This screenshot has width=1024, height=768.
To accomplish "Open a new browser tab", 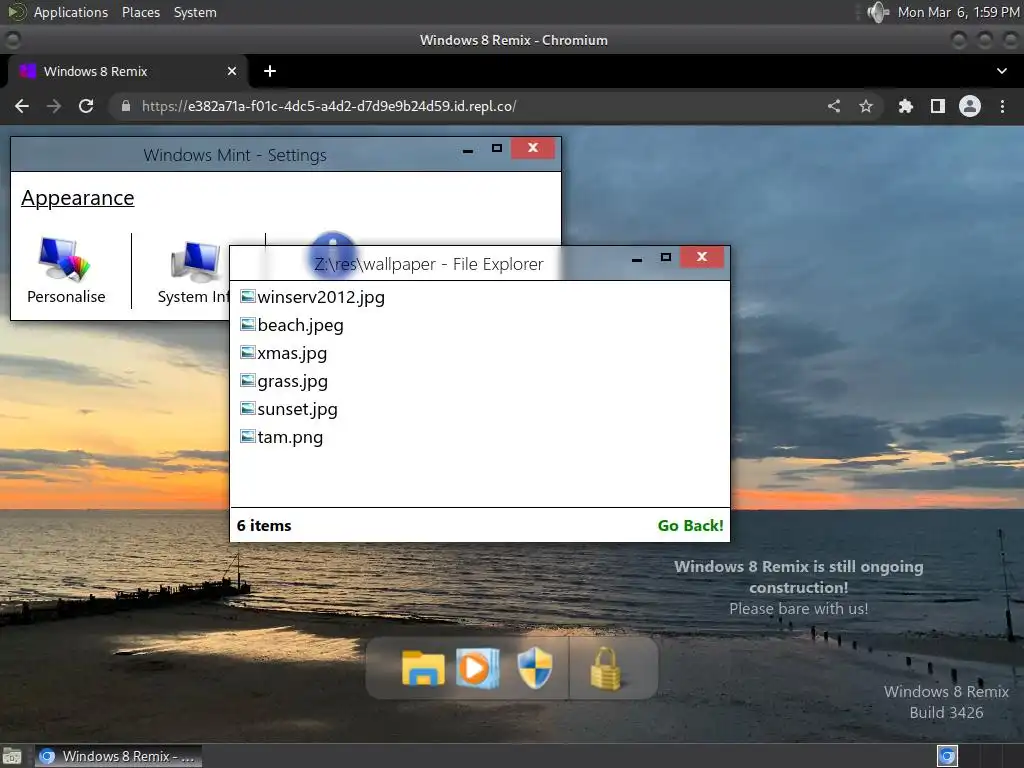I will (x=270, y=71).
